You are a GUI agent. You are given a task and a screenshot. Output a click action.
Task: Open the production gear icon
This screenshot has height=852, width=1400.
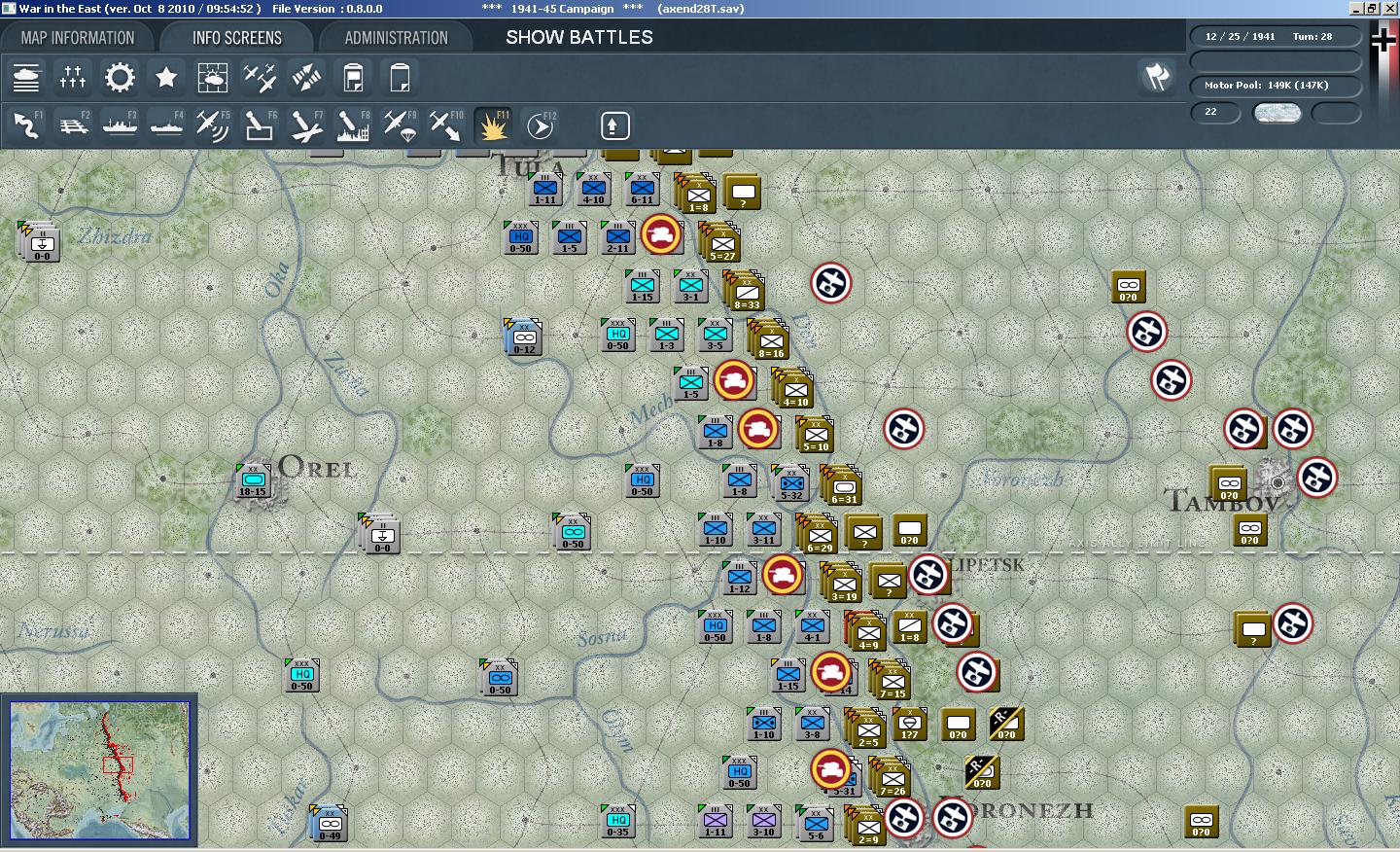pos(120,77)
